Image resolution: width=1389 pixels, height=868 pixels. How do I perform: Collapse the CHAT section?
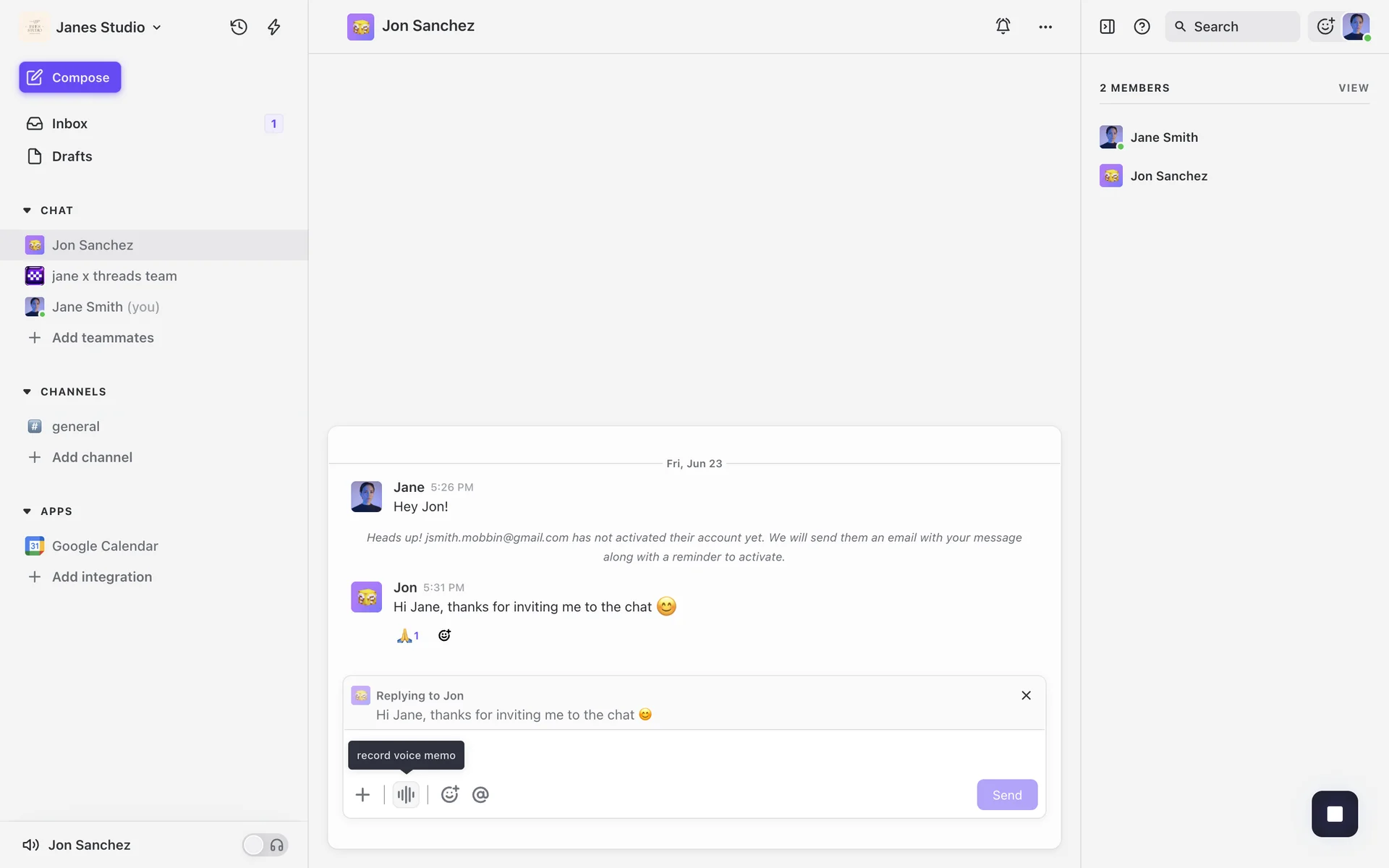27,210
